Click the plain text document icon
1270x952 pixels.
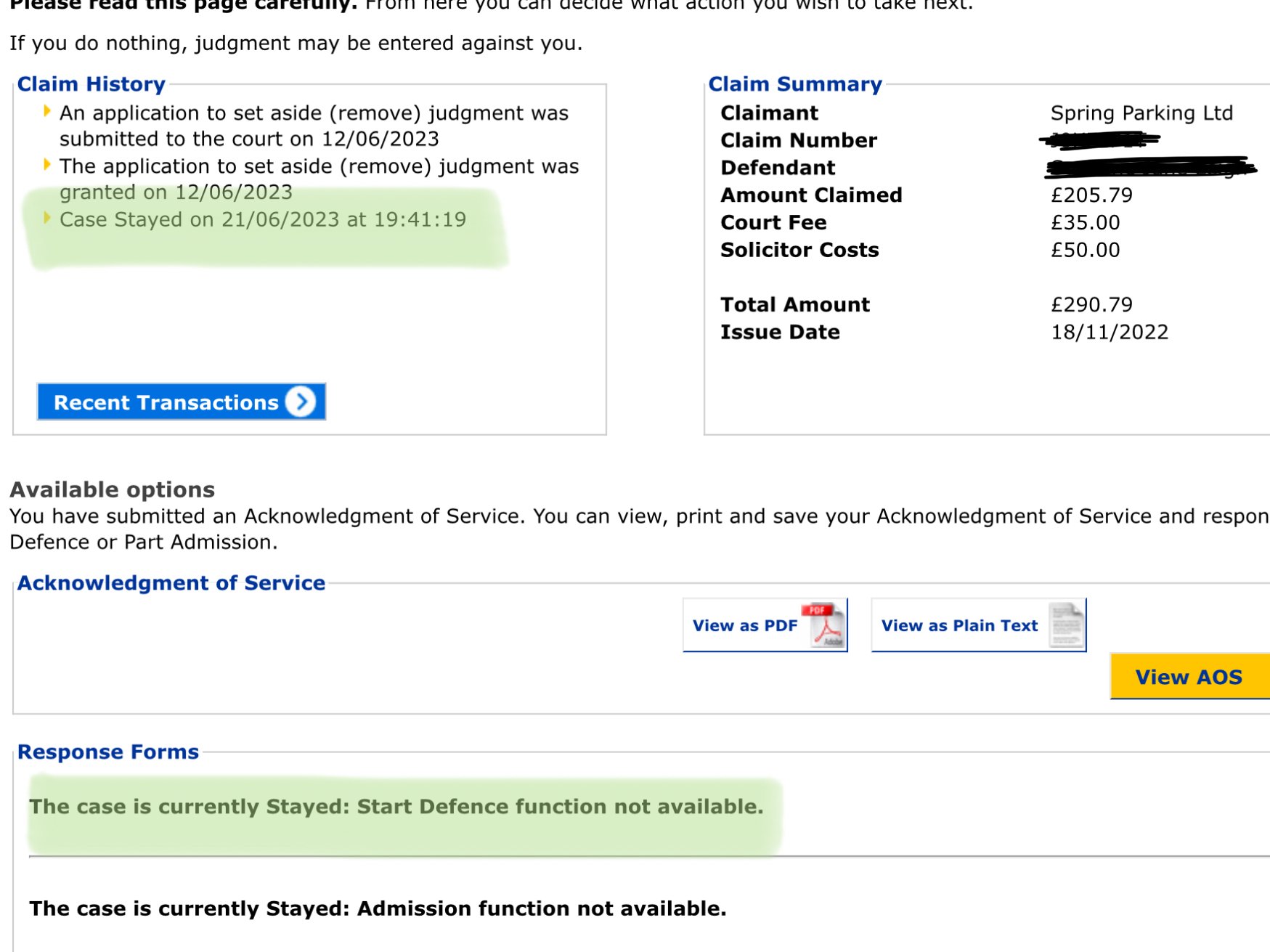click(x=1066, y=625)
